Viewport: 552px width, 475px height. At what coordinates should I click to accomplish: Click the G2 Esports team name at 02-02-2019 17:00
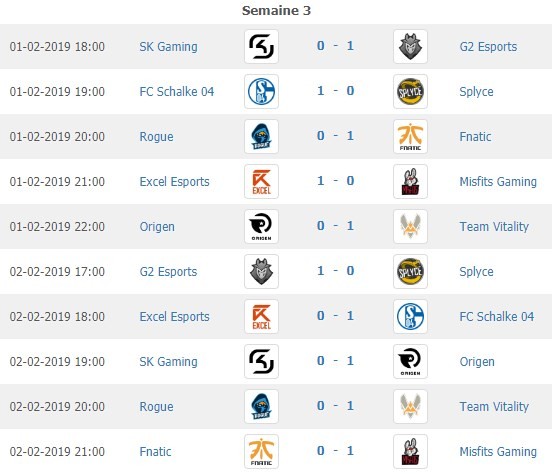[x=168, y=271]
